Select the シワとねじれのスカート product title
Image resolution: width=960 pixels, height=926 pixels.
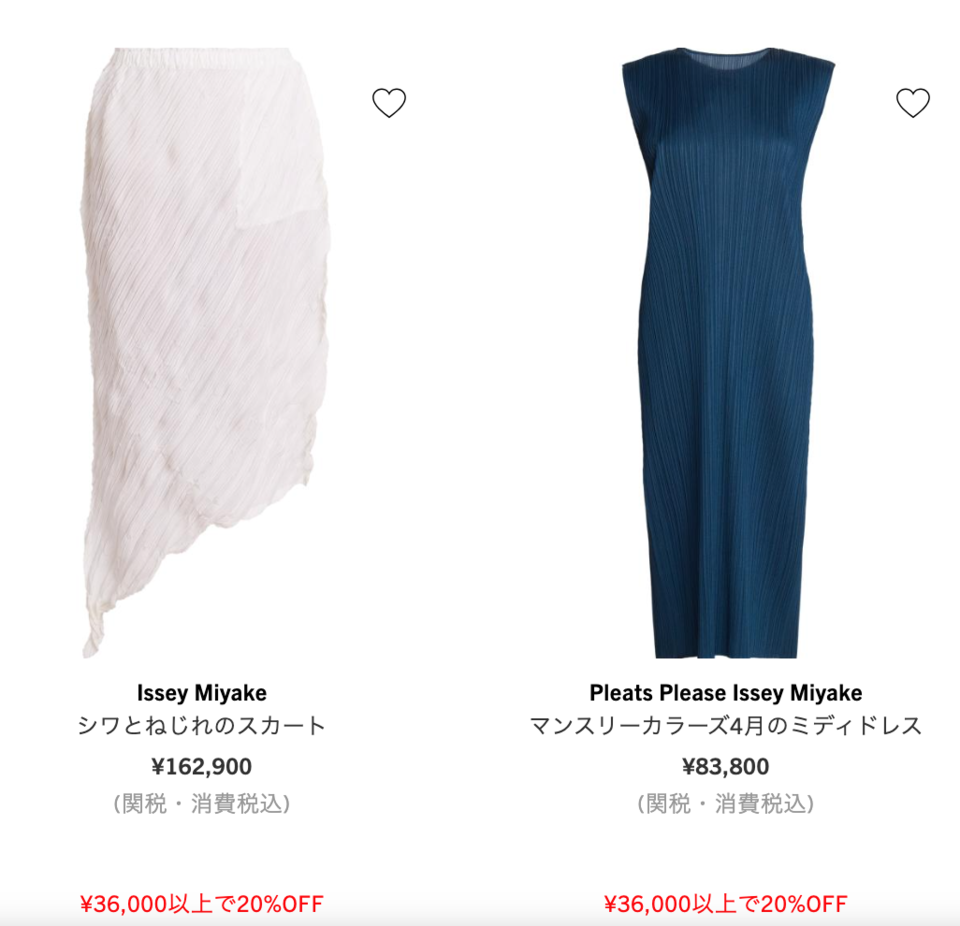[201, 726]
